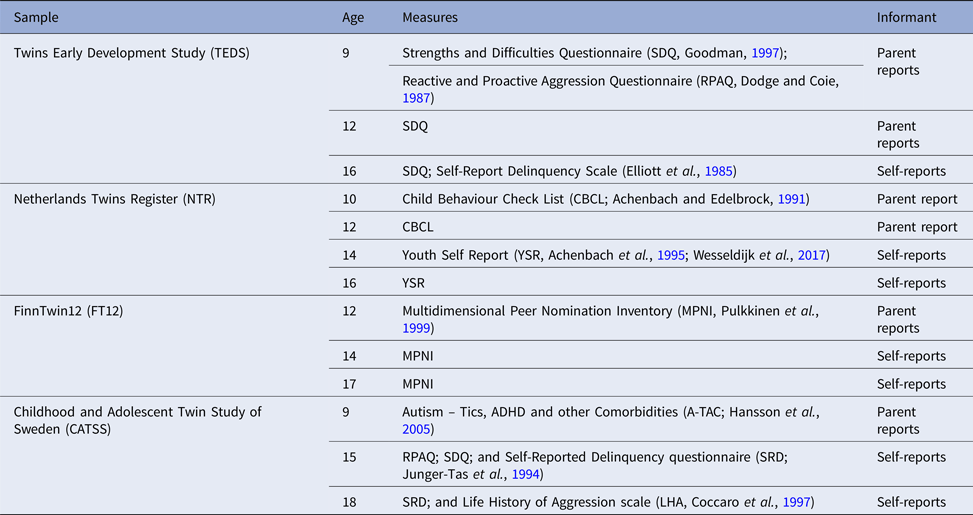Viewport: 973px width, 515px height.
Task: Select the Informant column header
Action: tap(906, 18)
